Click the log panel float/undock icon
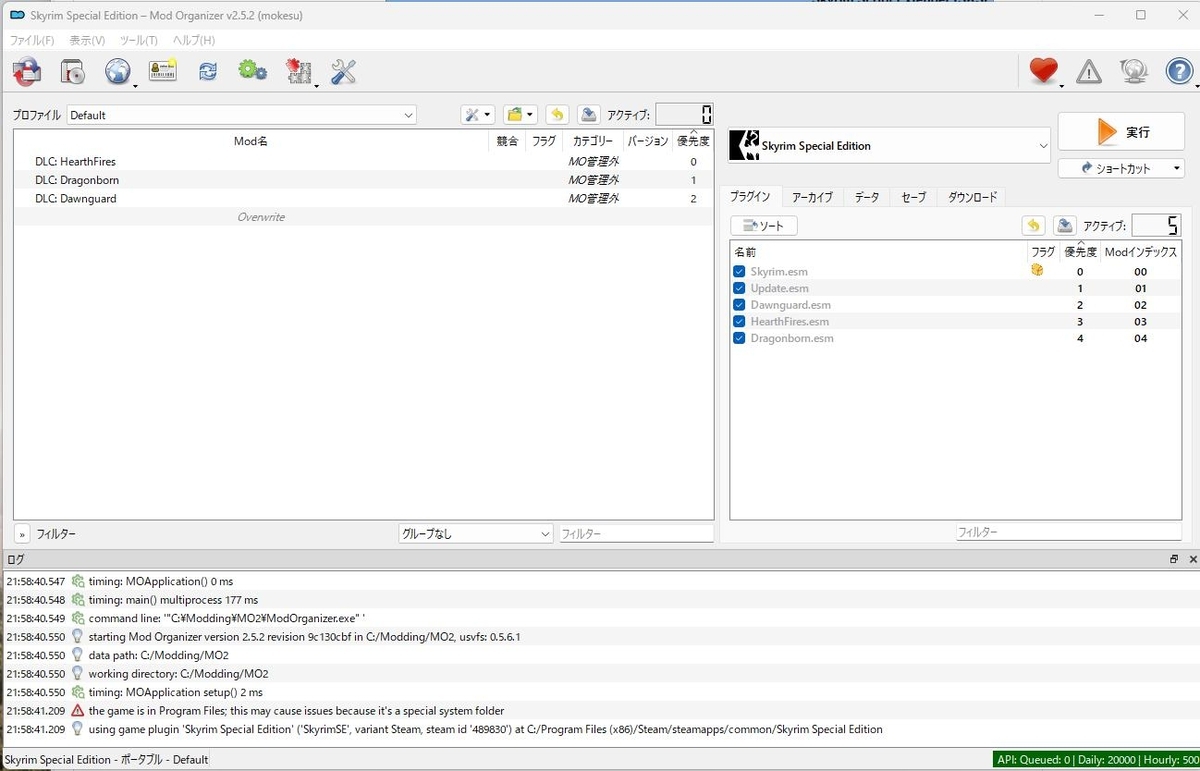Viewport: 1200px width, 771px height. pos(1174,559)
